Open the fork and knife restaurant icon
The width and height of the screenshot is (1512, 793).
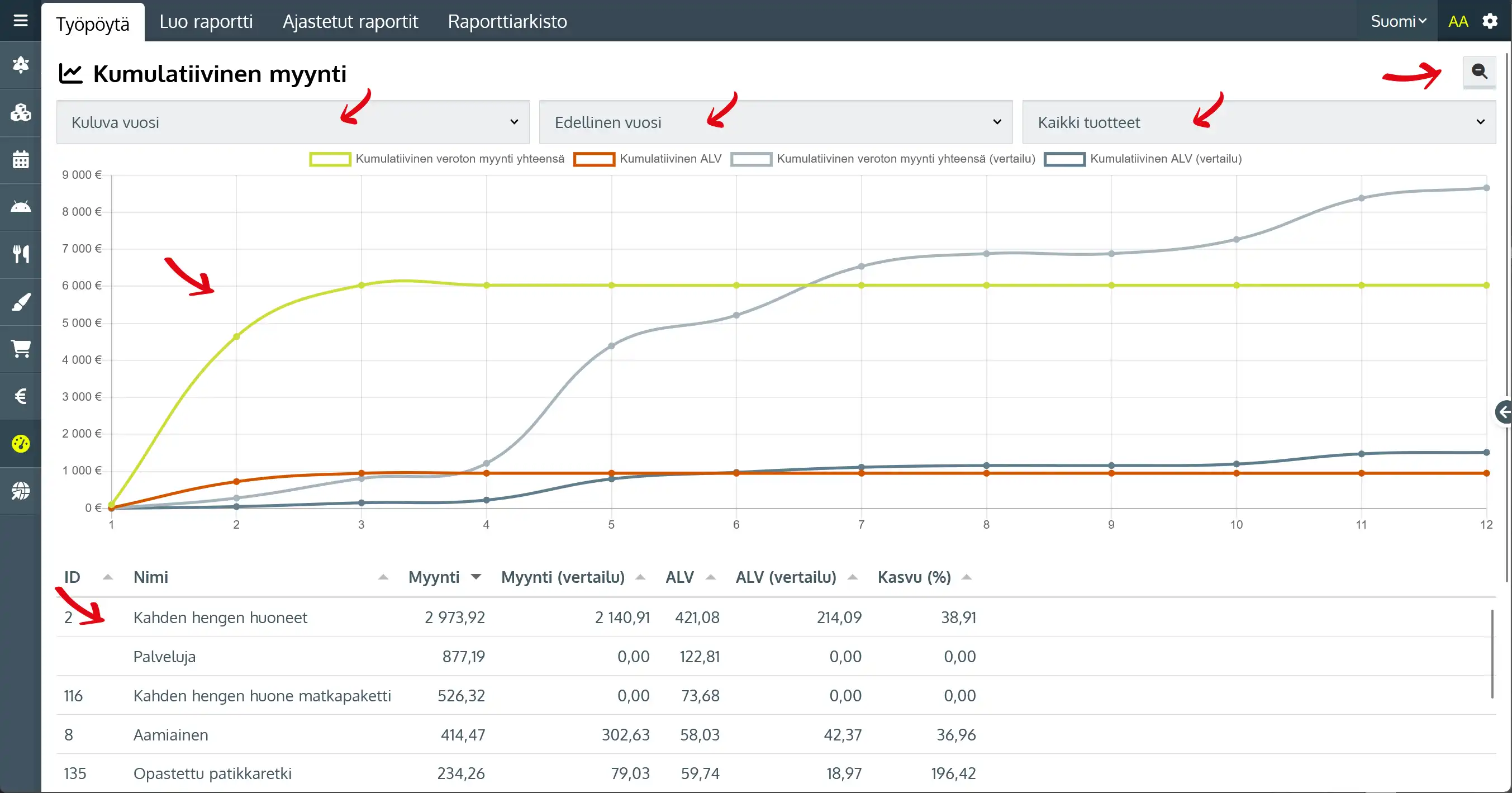[21, 254]
